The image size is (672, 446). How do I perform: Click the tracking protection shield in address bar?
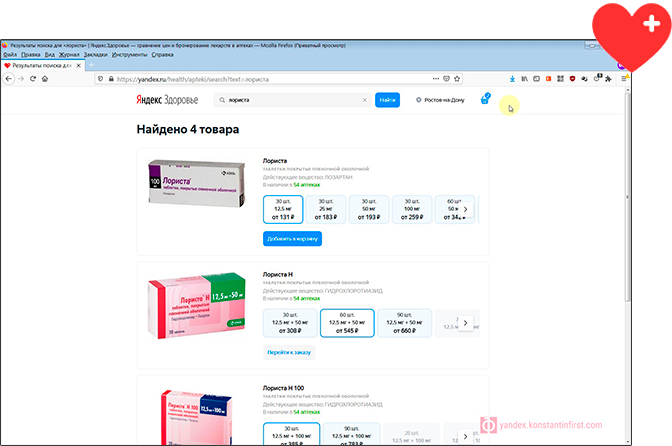[x=101, y=79]
